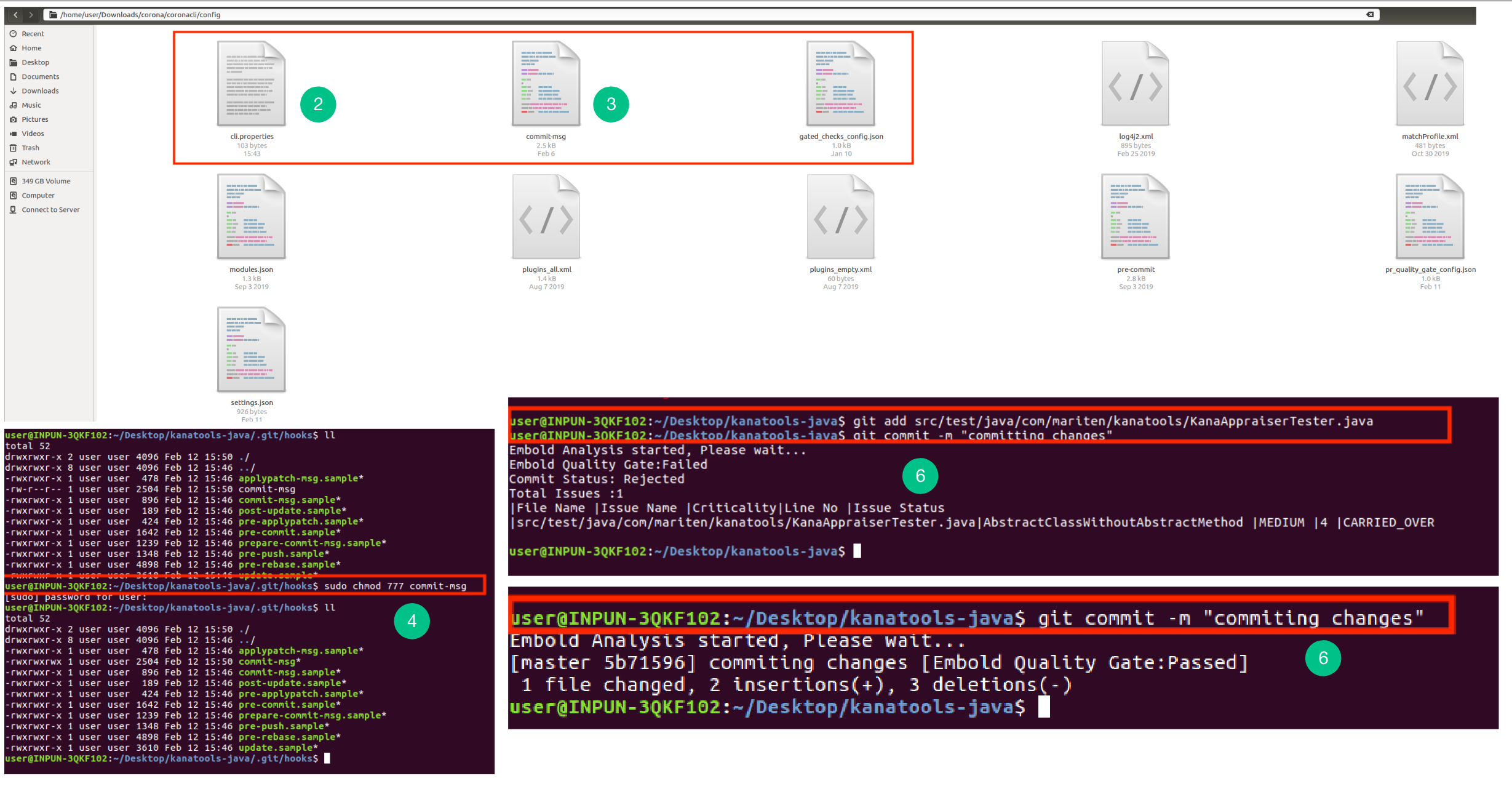Select the pre-commit file icon
This screenshot has width=1512, height=789.
(x=1135, y=217)
